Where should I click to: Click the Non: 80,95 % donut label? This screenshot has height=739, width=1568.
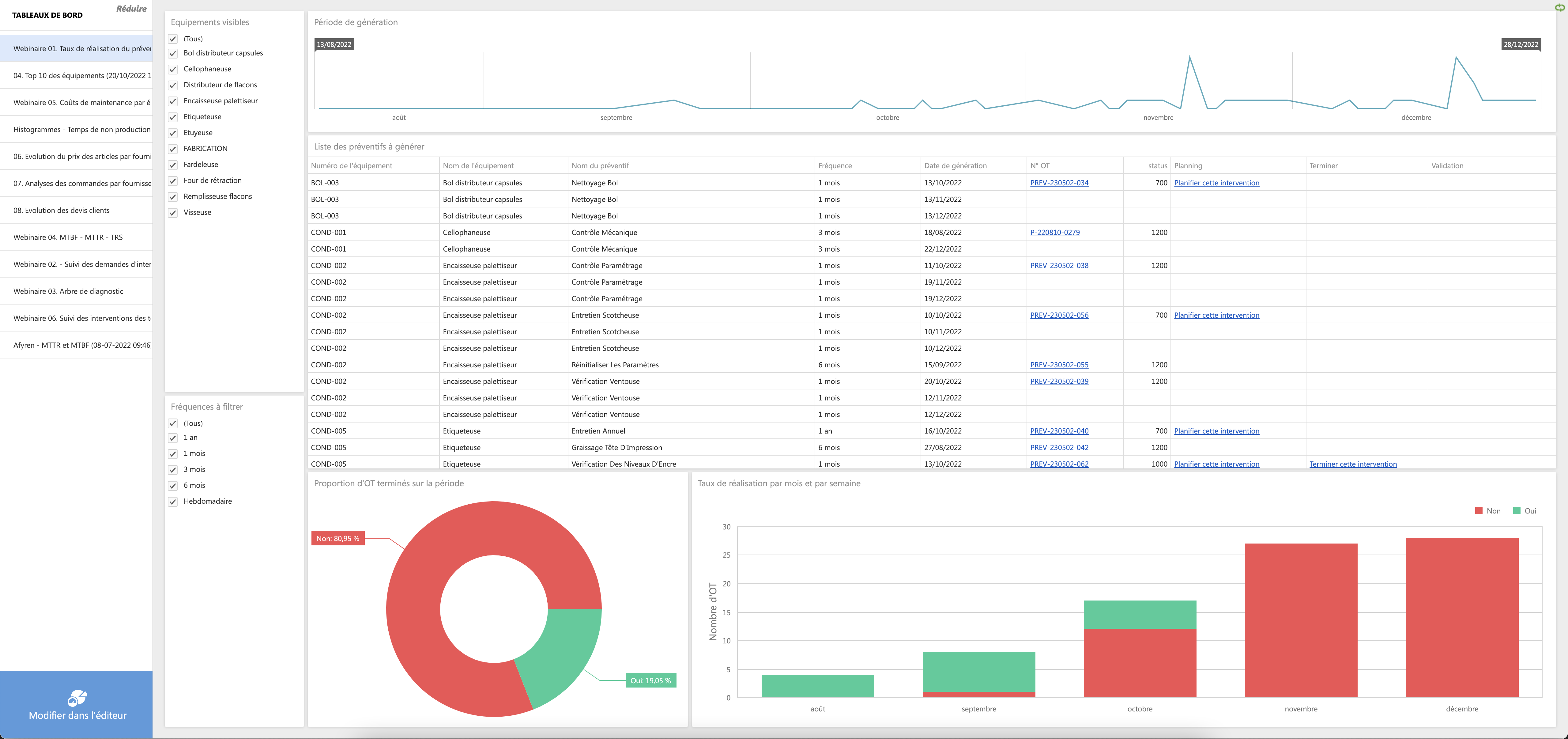point(338,539)
